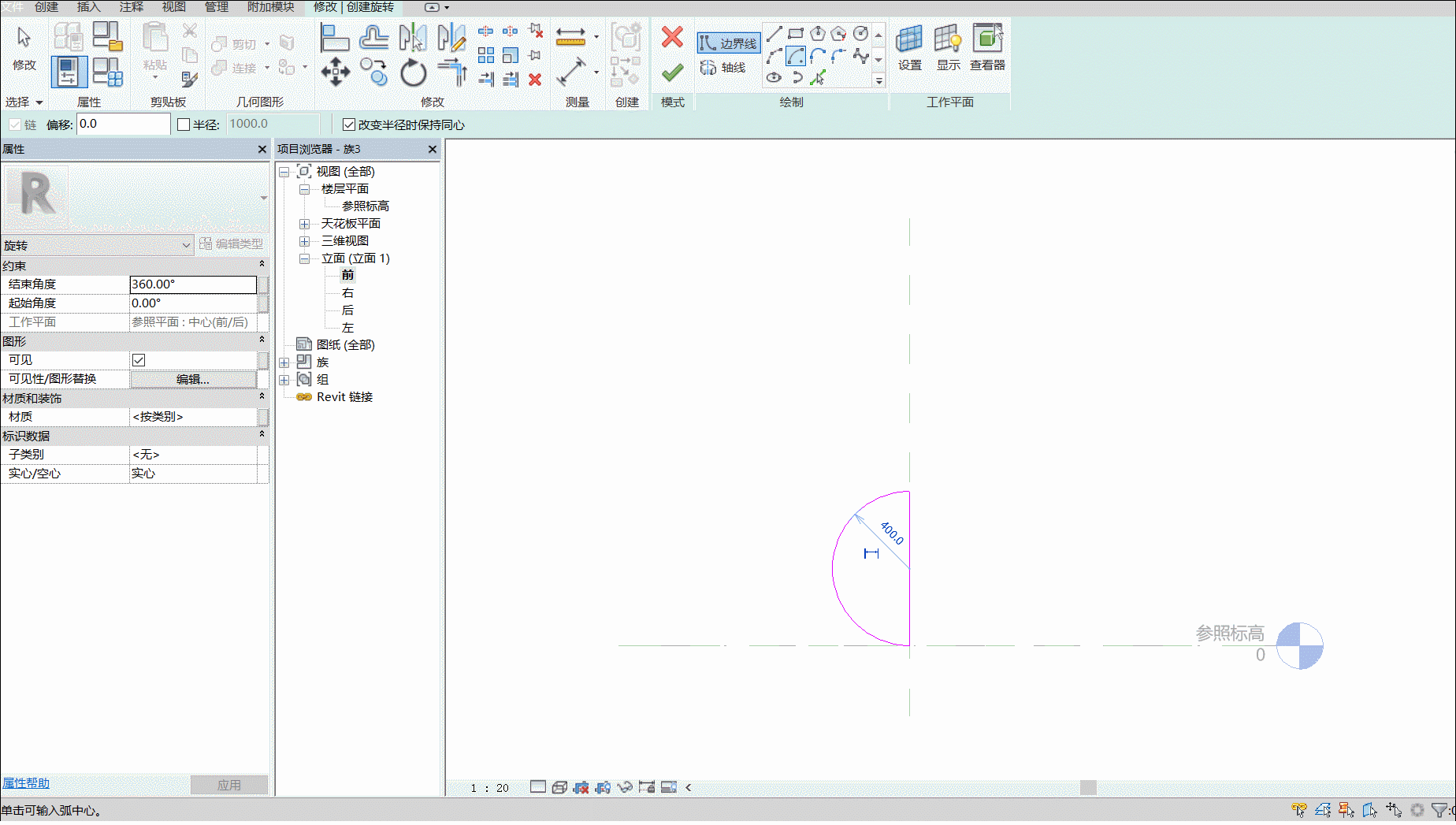Toggle the 半径 radius checkbox
The width and height of the screenshot is (1456, 825).
click(x=184, y=124)
